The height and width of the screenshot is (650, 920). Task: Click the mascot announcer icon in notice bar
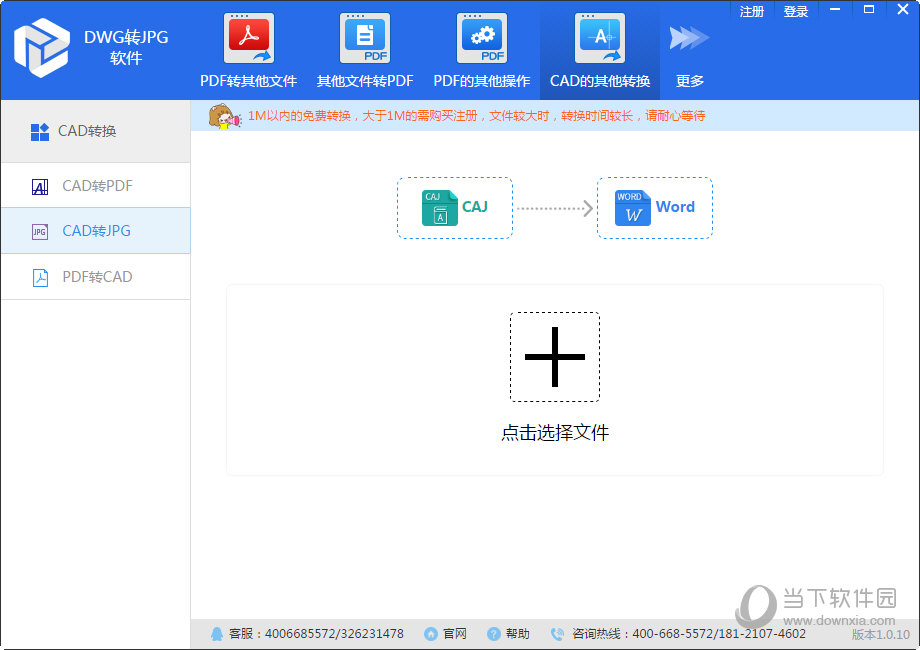point(225,116)
